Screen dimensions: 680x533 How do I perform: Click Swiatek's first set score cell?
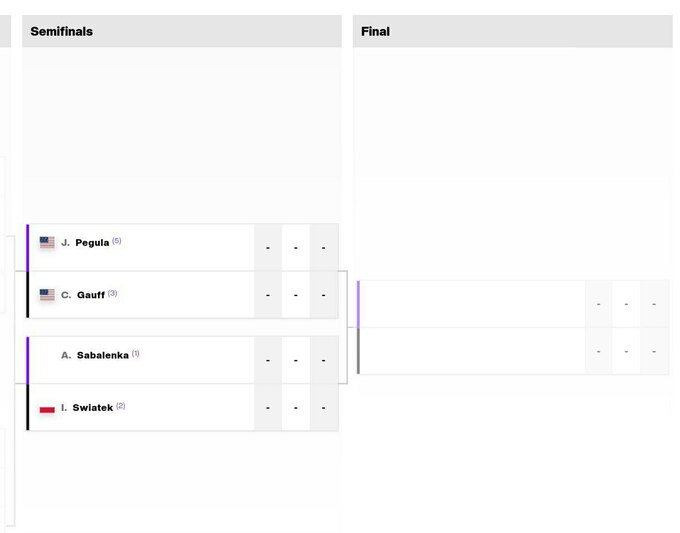point(268,408)
